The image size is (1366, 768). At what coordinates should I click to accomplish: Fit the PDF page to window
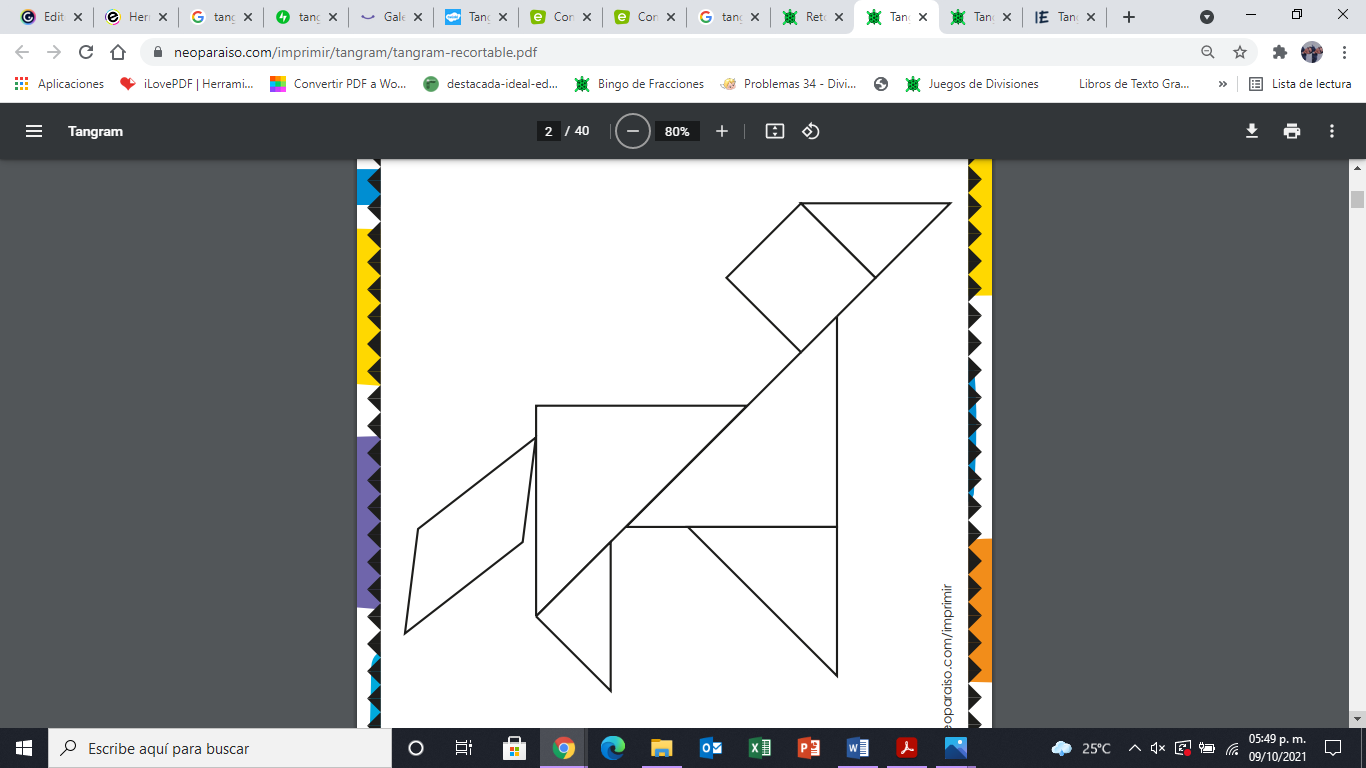point(774,130)
